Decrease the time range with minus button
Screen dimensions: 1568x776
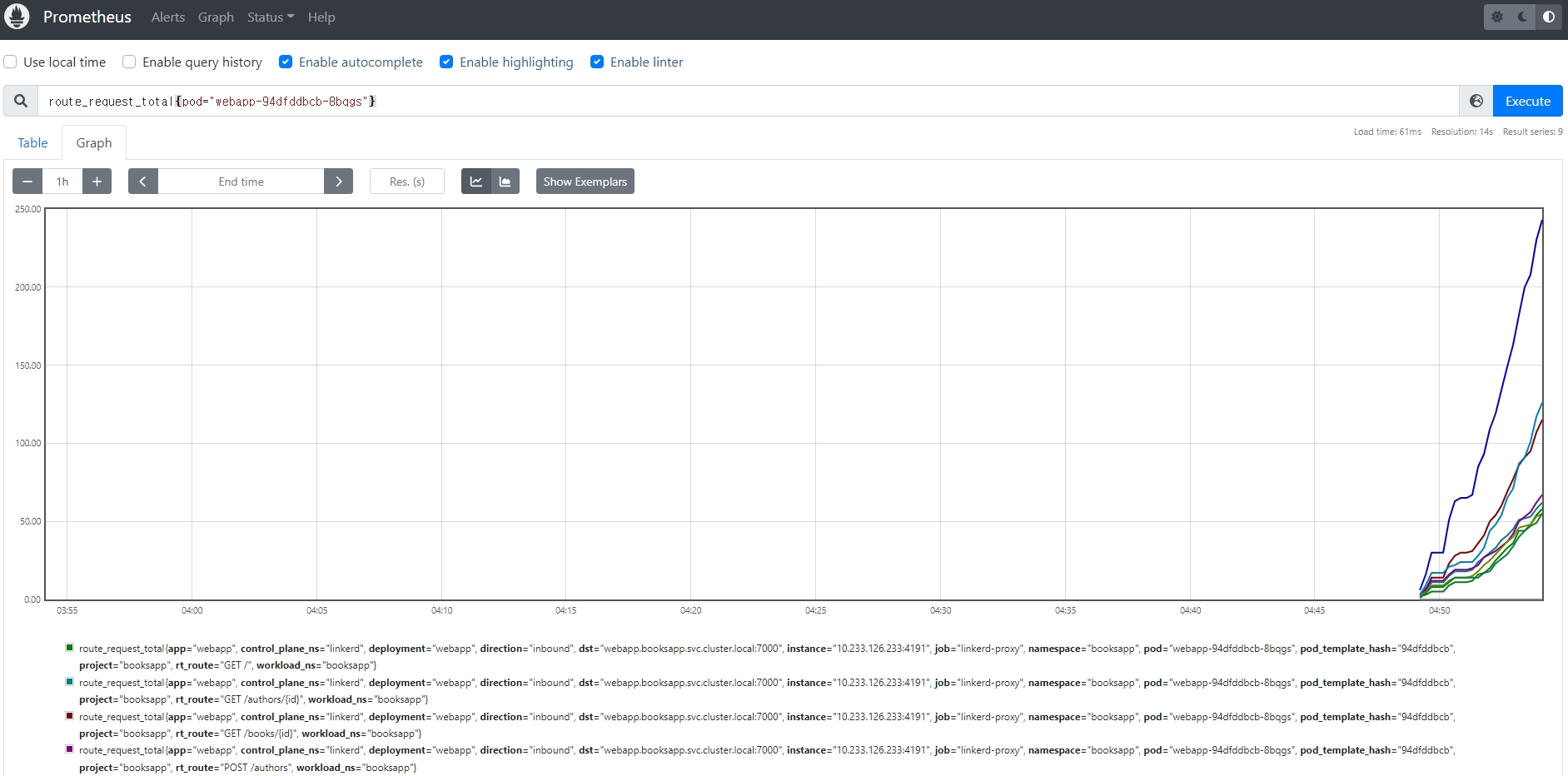[x=27, y=182]
